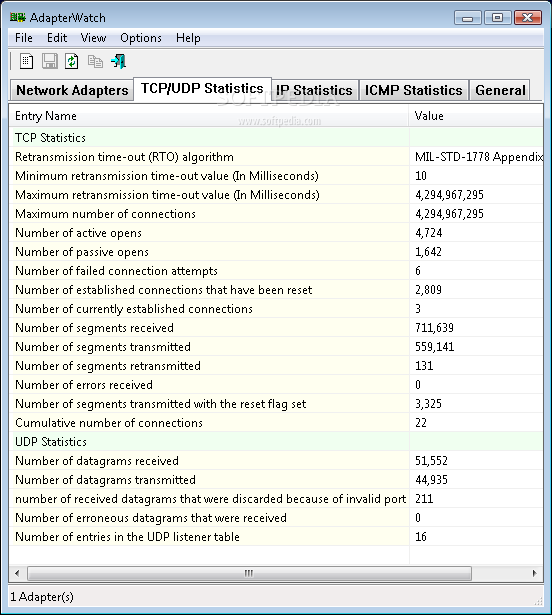Select the Retransmission time-out (RTO) algorithm row
This screenshot has height=615, width=552.
276,157
